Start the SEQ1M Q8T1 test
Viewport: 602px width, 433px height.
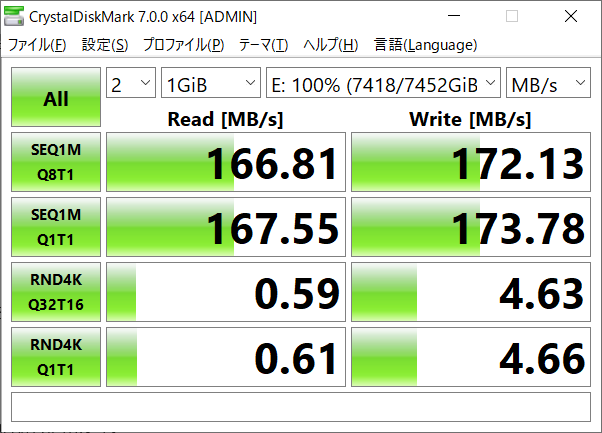point(56,162)
